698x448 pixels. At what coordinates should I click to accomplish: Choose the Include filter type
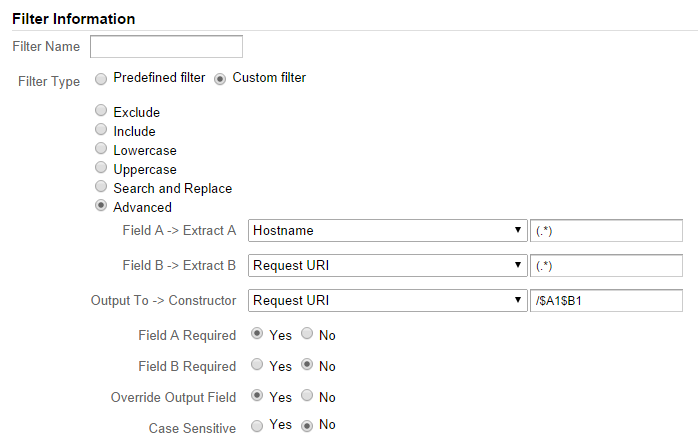tap(100, 131)
